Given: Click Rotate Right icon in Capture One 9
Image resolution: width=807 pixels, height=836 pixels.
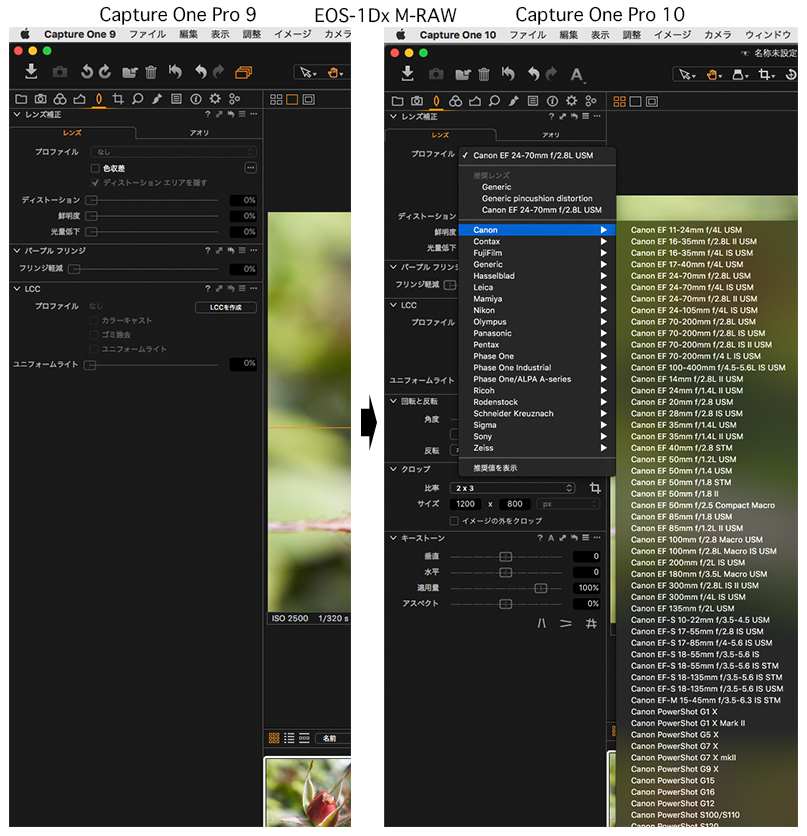Looking at the screenshot, I should pyautogui.click(x=105, y=71).
